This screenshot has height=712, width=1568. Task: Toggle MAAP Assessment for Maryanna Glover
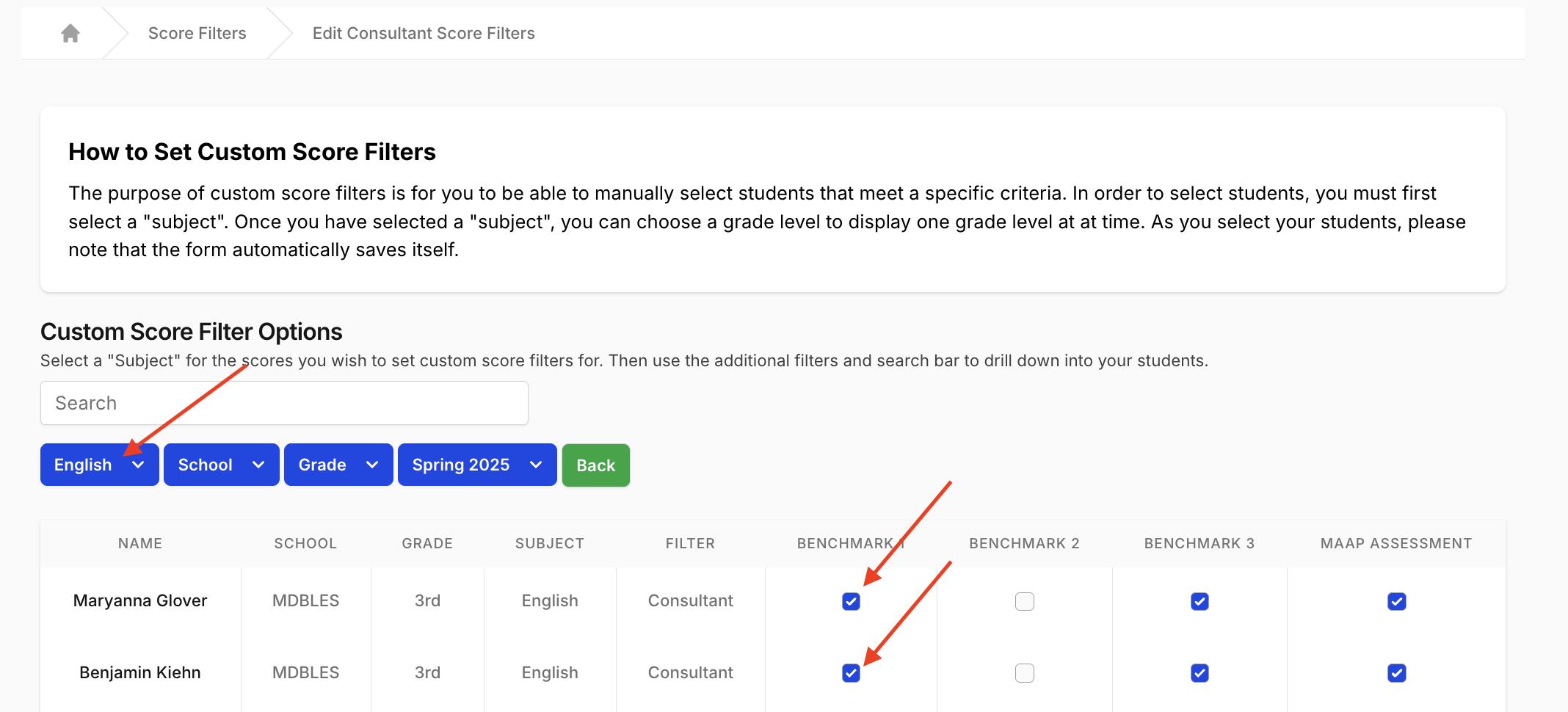click(x=1396, y=601)
